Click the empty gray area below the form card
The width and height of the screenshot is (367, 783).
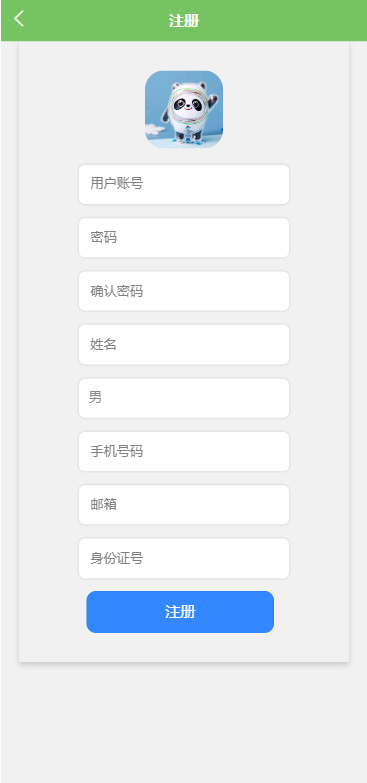pos(184,722)
